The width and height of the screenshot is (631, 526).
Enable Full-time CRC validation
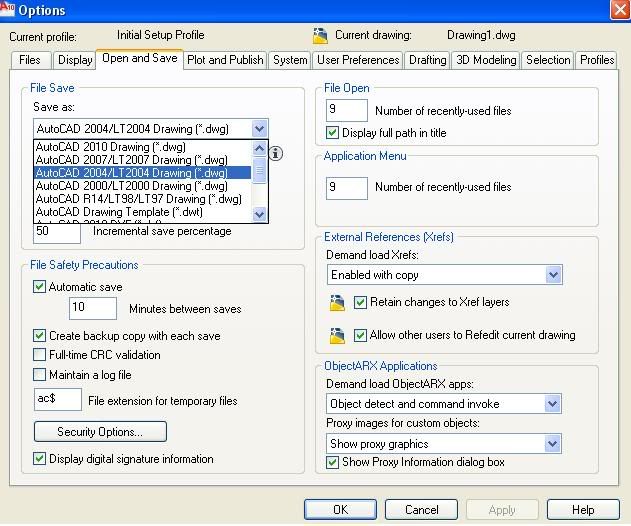(39, 355)
